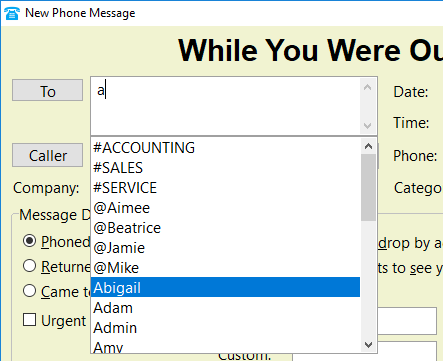Click the To recipient button
This screenshot has width=443, height=361.
(x=48, y=90)
